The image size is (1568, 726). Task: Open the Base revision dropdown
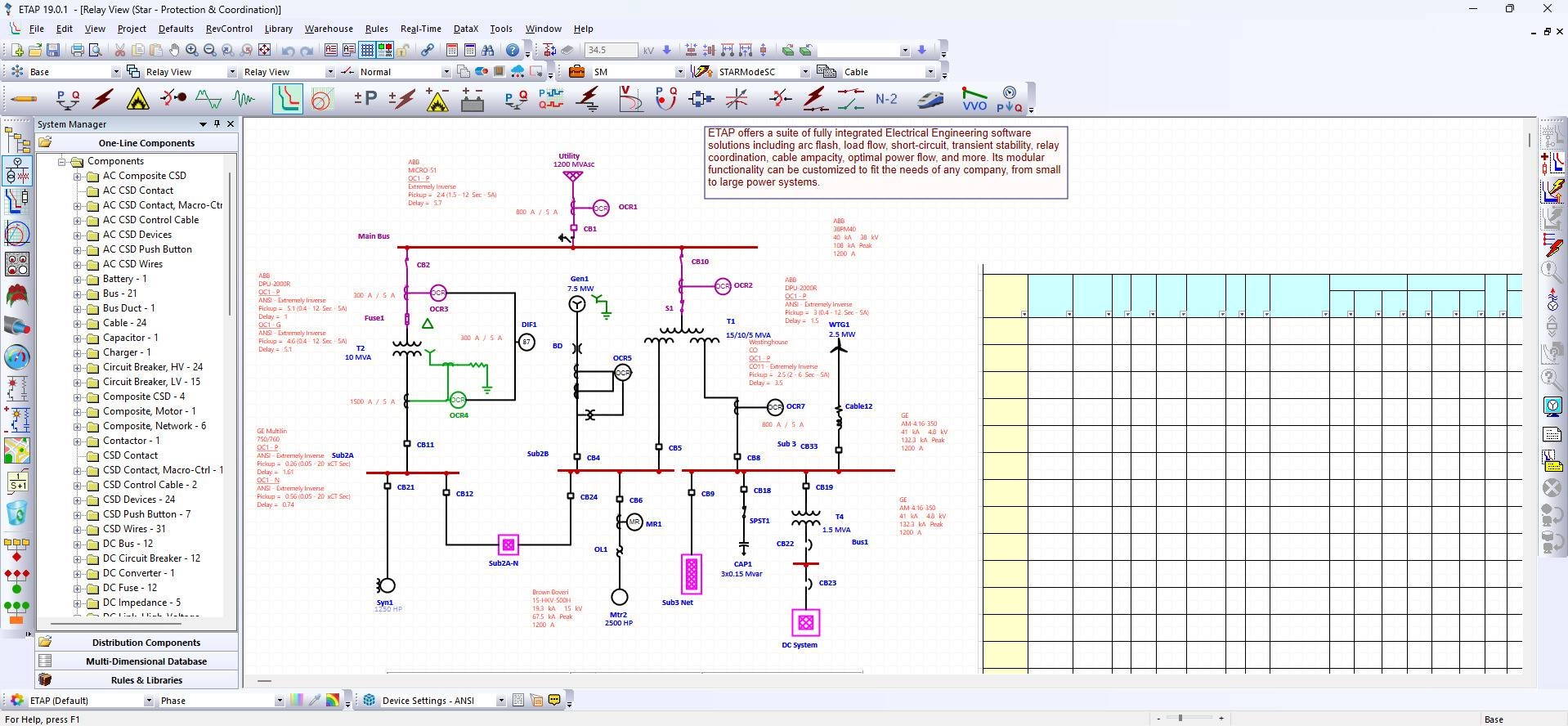[115, 72]
